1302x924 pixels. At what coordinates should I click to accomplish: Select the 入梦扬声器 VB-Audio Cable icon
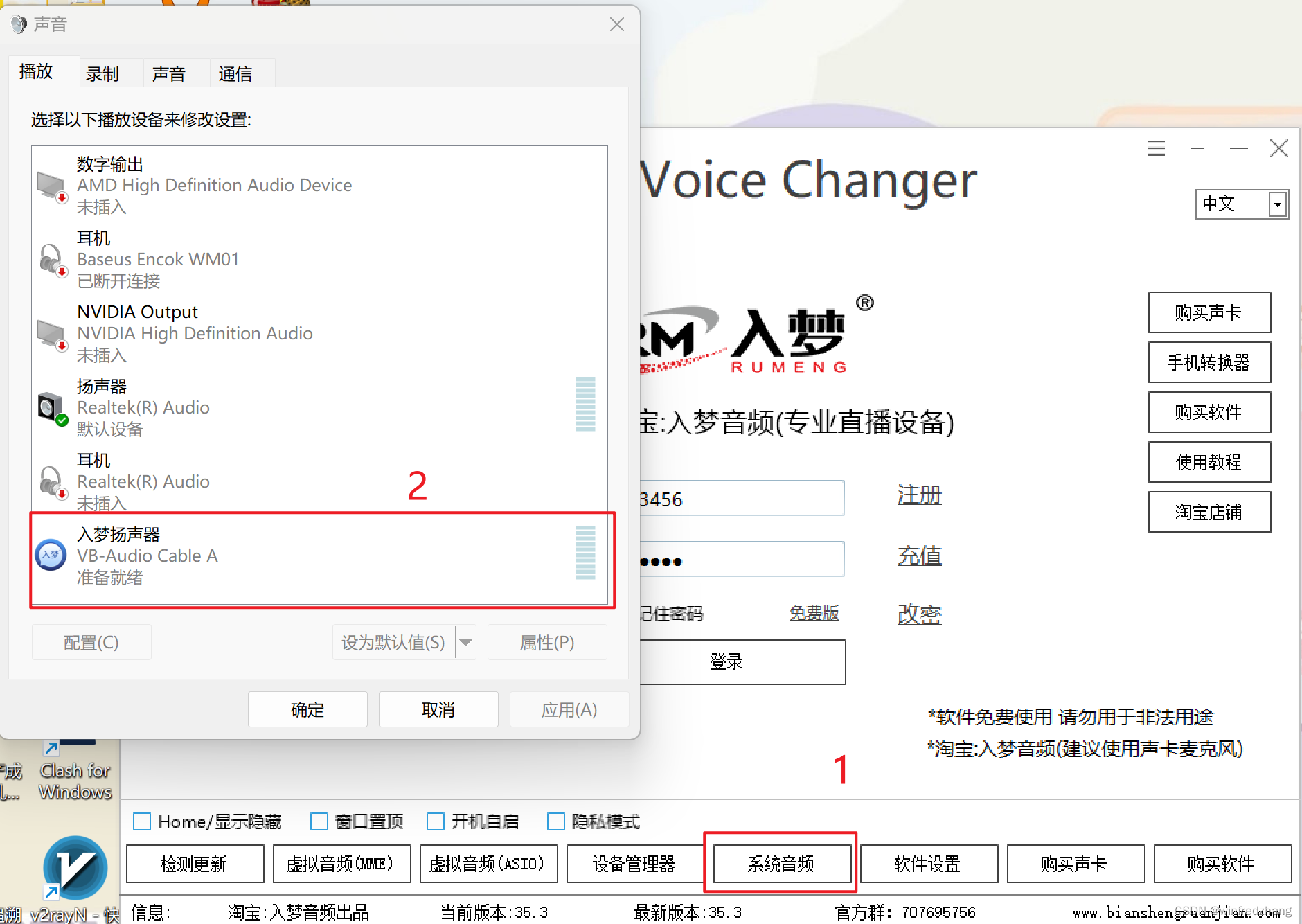coord(51,555)
